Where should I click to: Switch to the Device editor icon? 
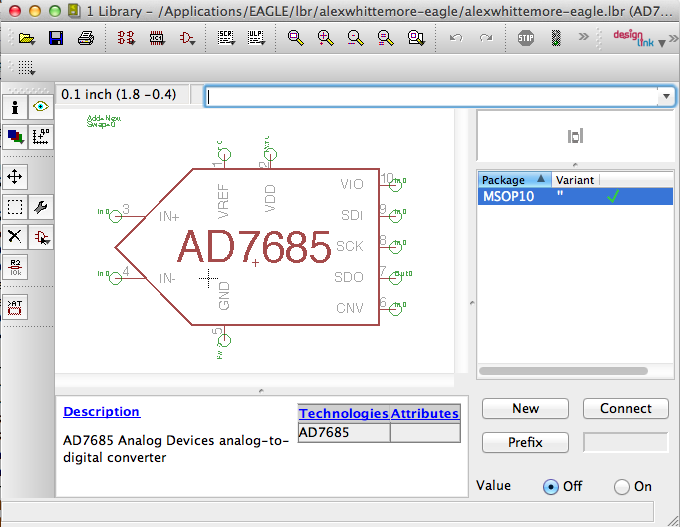[126, 38]
